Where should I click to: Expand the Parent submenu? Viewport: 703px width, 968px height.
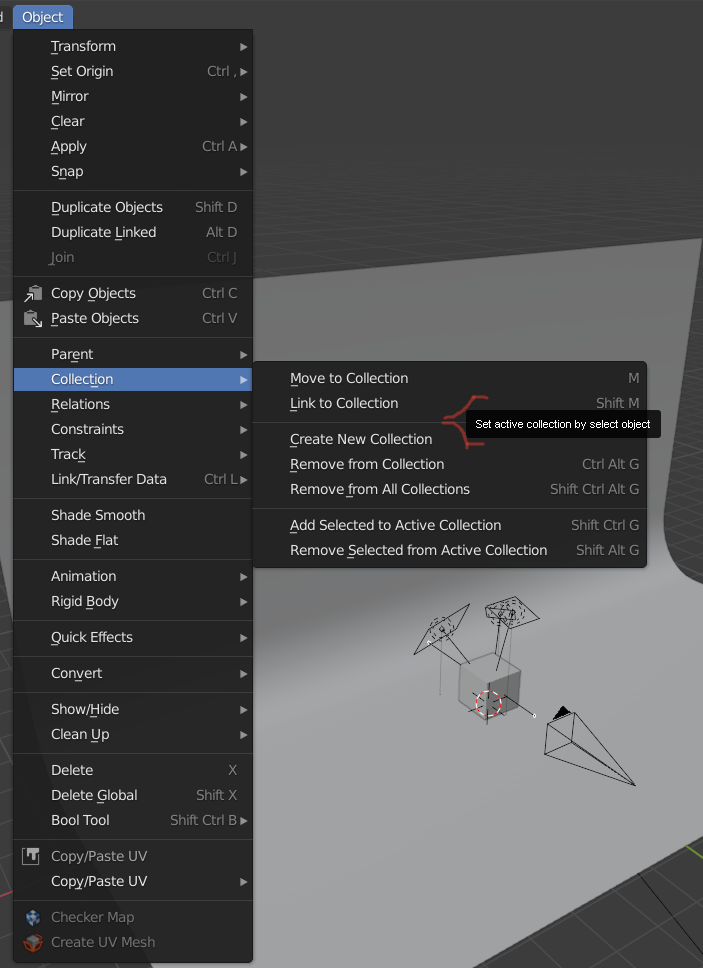coord(133,354)
